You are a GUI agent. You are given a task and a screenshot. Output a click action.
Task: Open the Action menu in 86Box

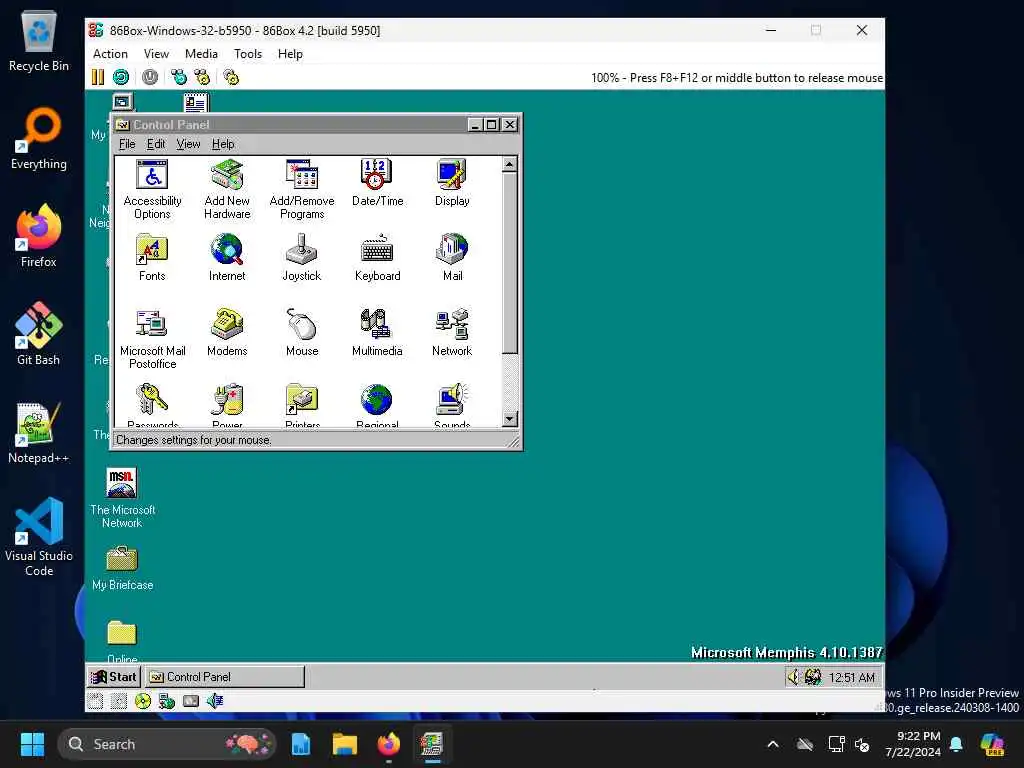[x=110, y=54]
